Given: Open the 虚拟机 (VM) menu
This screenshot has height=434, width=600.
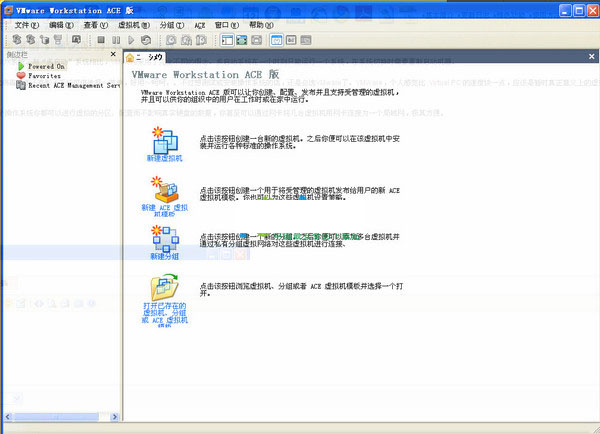Looking at the screenshot, I should (x=134, y=25).
